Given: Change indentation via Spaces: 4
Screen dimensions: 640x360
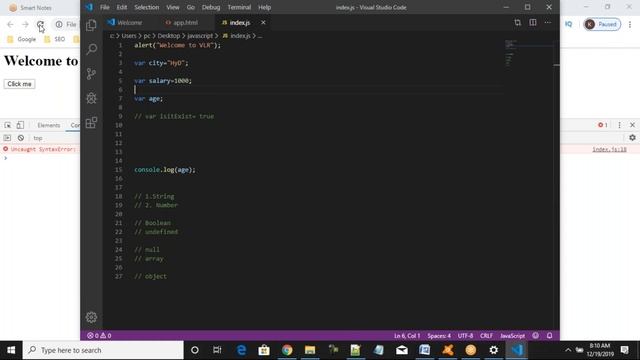Looking at the screenshot, I should pyautogui.click(x=439, y=336).
